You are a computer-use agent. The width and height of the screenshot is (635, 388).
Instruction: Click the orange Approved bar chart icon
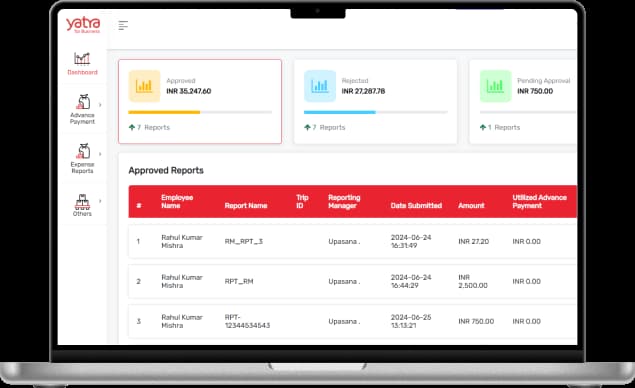click(144, 86)
